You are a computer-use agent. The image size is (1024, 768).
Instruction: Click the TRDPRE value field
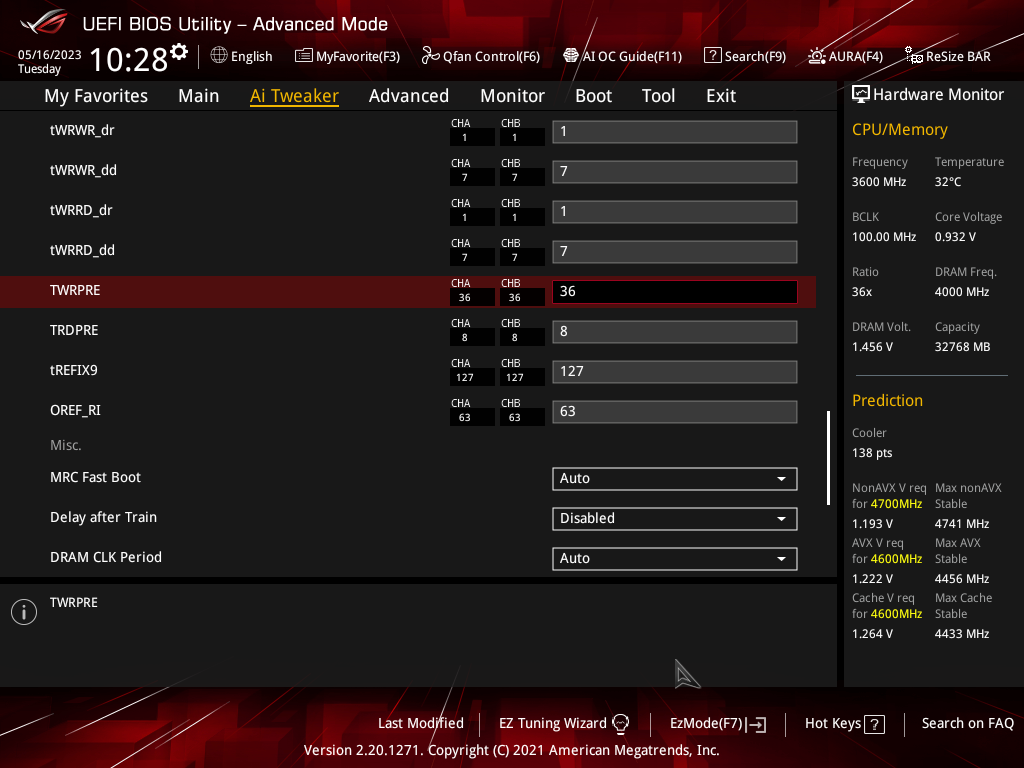[675, 332]
